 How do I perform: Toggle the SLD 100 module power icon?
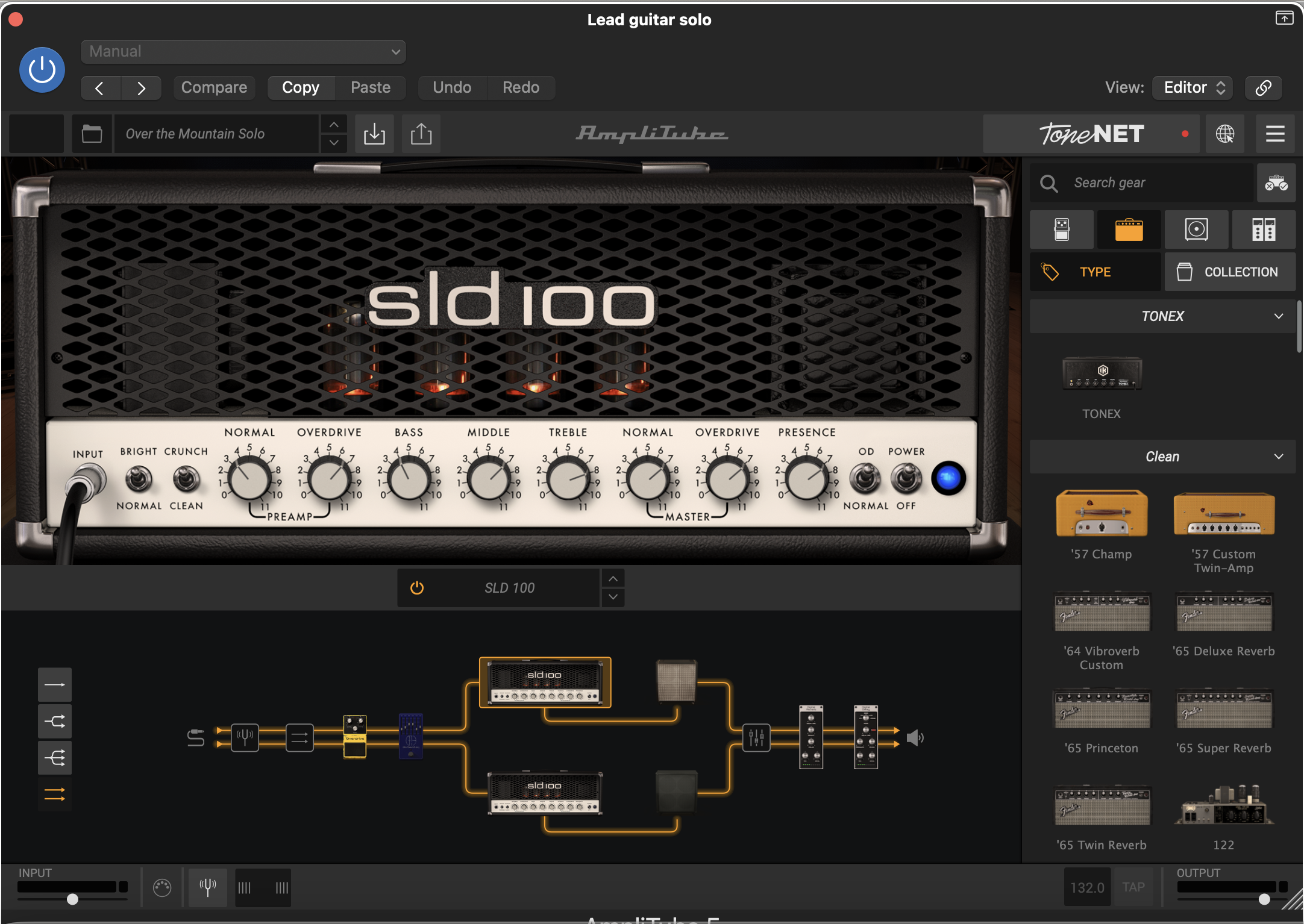point(417,588)
